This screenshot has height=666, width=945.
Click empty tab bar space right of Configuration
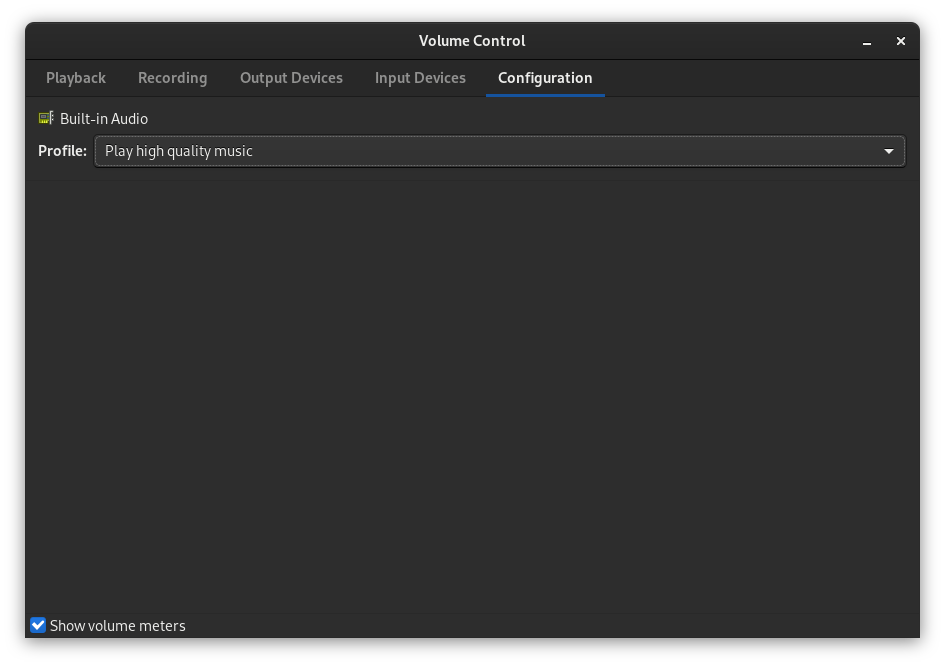tap(760, 78)
